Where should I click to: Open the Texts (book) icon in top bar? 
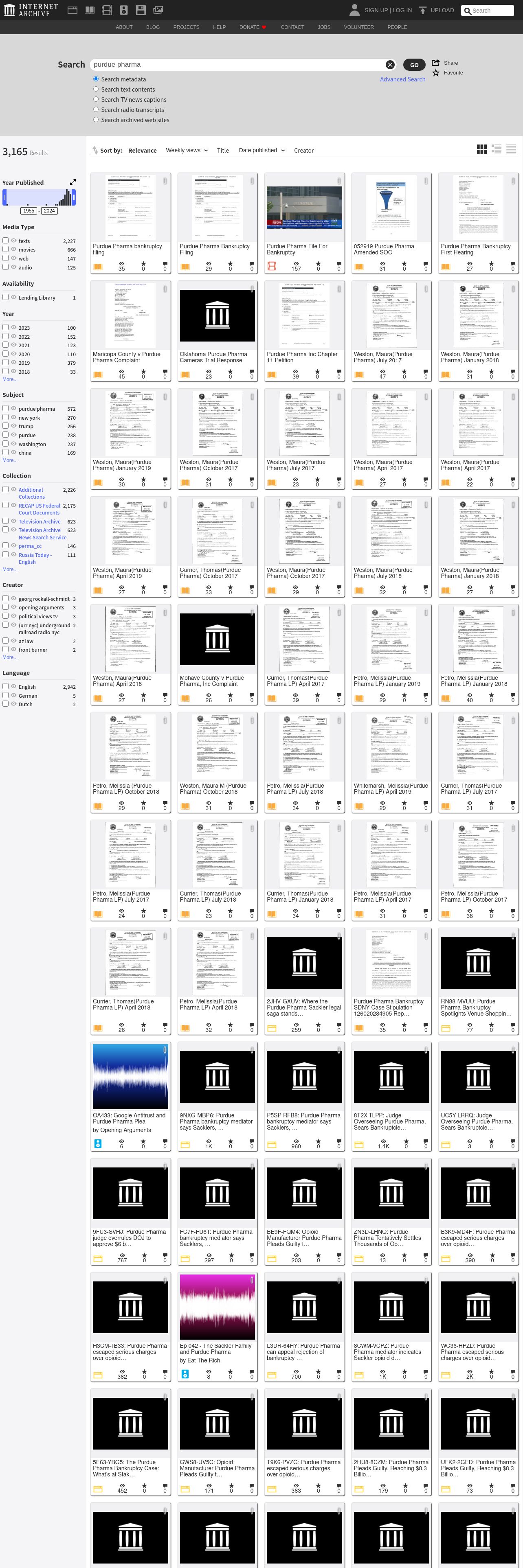[90, 10]
